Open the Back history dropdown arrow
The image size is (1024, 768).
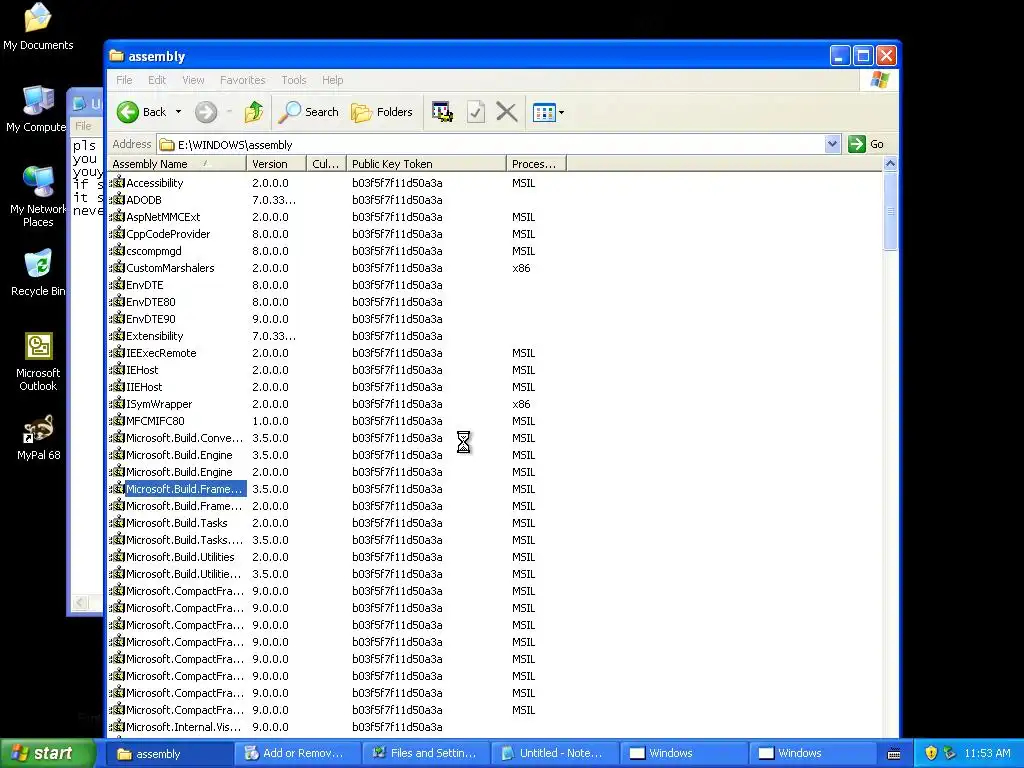(x=178, y=112)
